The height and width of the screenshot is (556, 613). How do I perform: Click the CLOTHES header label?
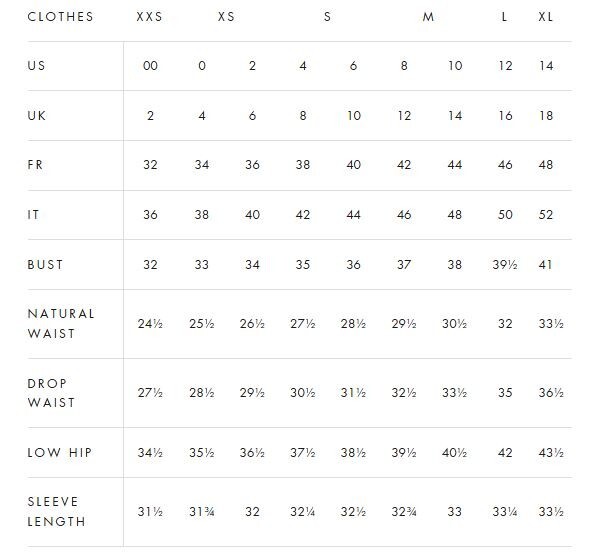click(x=60, y=17)
